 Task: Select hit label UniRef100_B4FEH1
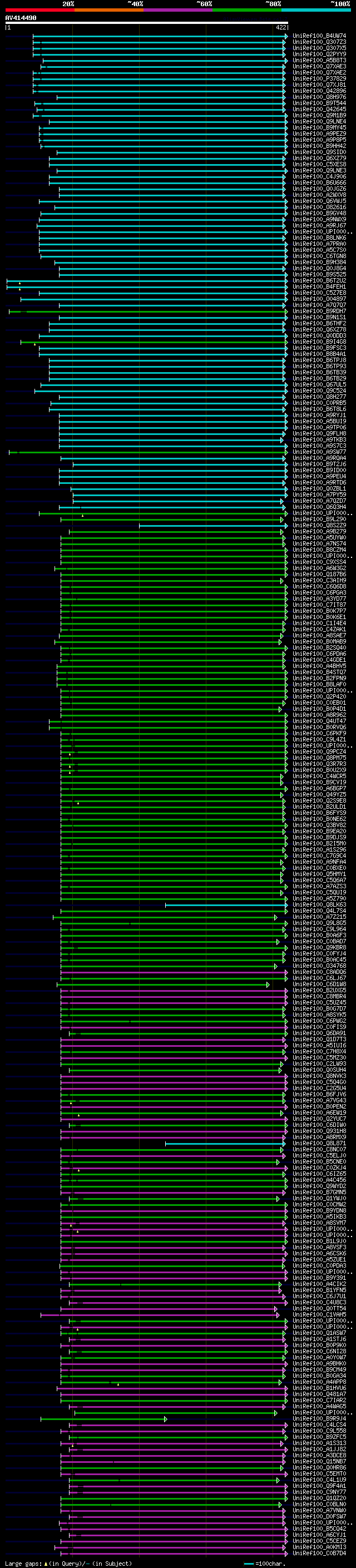point(319,286)
